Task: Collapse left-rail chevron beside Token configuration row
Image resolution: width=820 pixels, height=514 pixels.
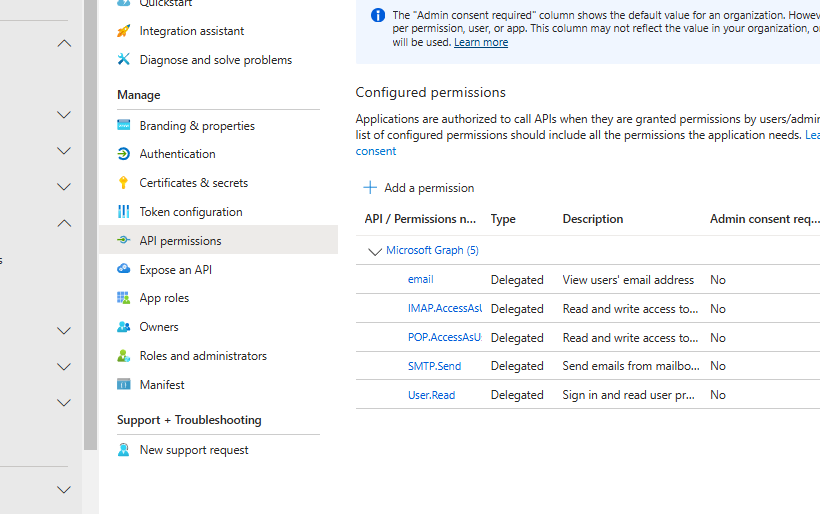Action: tap(64, 223)
